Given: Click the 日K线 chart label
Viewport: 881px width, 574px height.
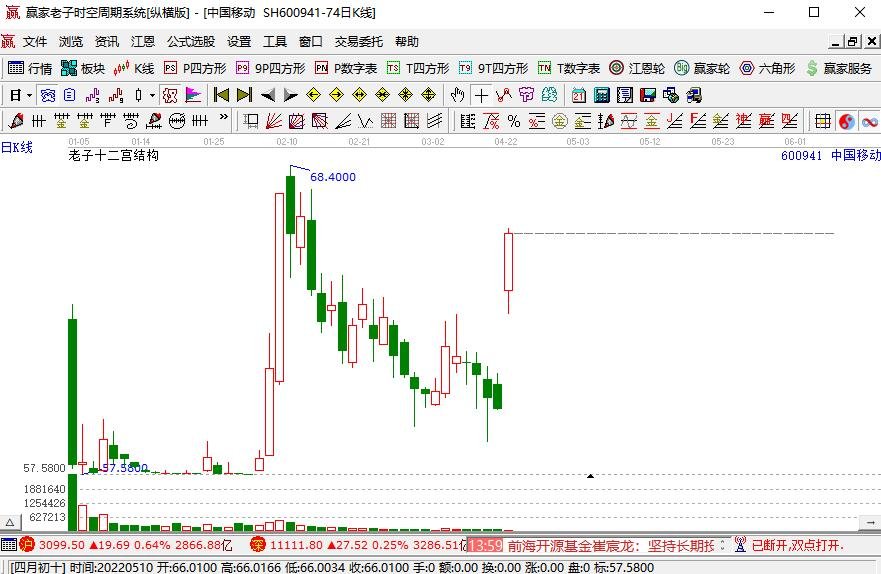Looking at the screenshot, I should coord(17,147).
